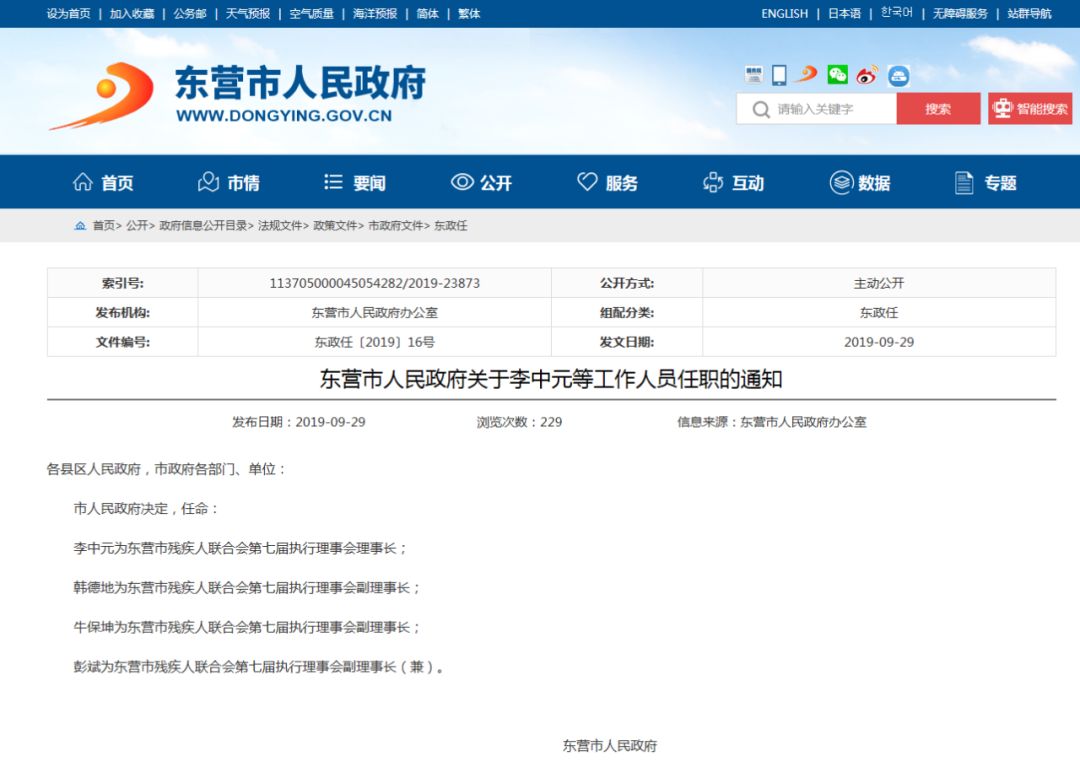Open 要闻 in the main navigation

[355, 183]
